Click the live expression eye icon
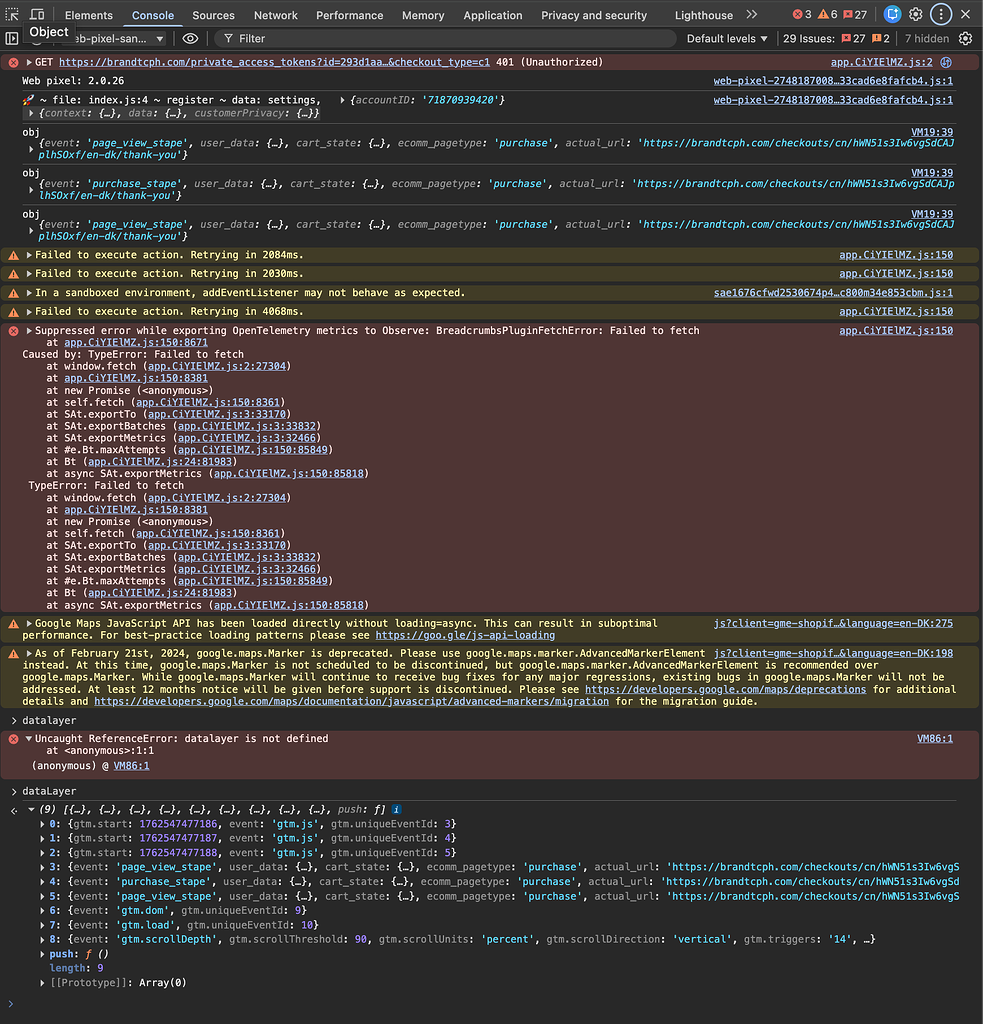 [x=190, y=38]
